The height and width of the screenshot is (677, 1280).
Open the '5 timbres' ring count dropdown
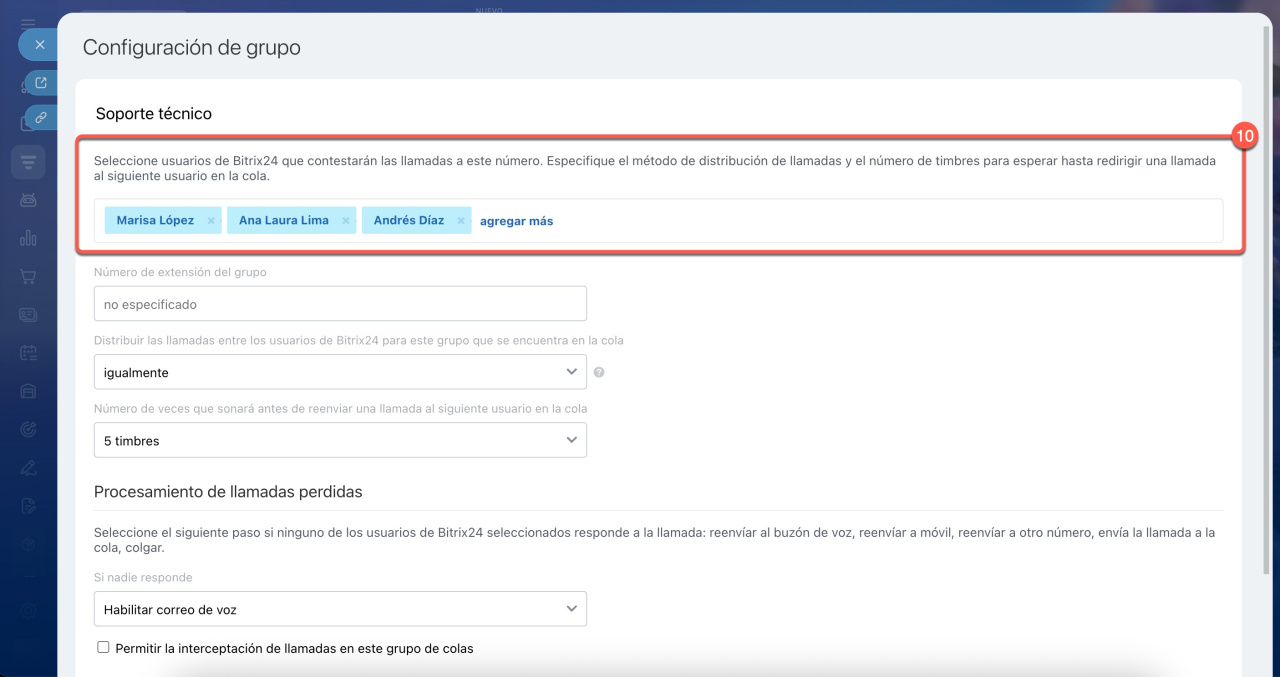pos(340,440)
